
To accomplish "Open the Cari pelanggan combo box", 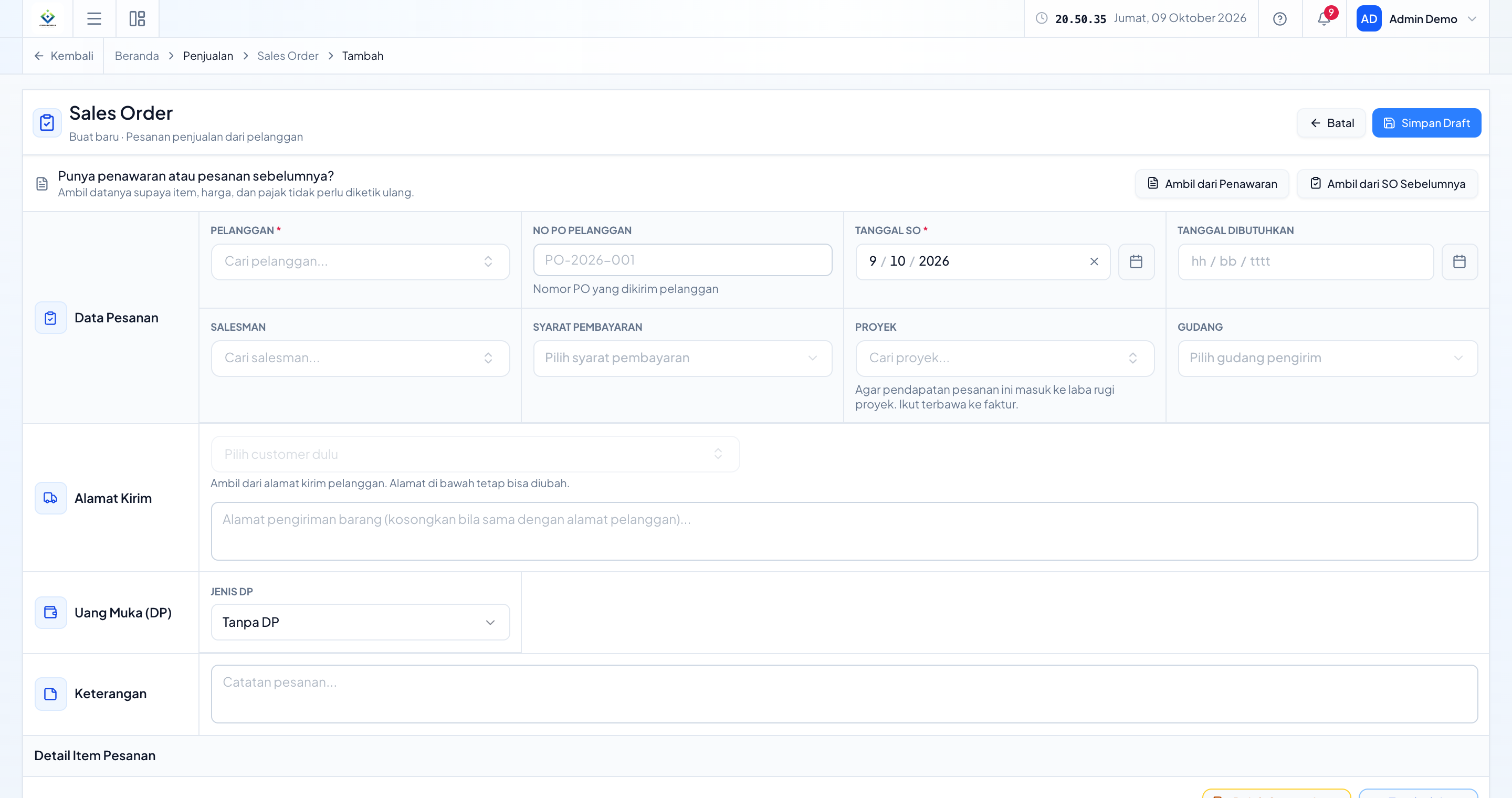I will pos(360,261).
